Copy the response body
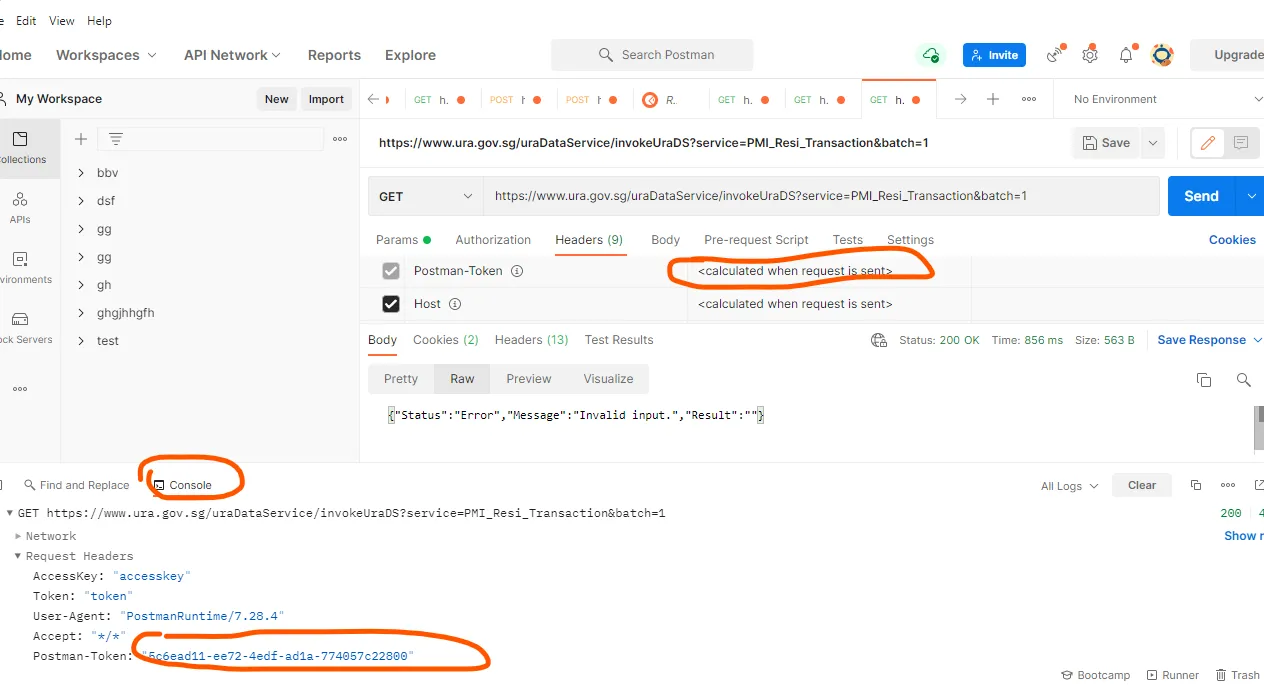 coord(1204,380)
